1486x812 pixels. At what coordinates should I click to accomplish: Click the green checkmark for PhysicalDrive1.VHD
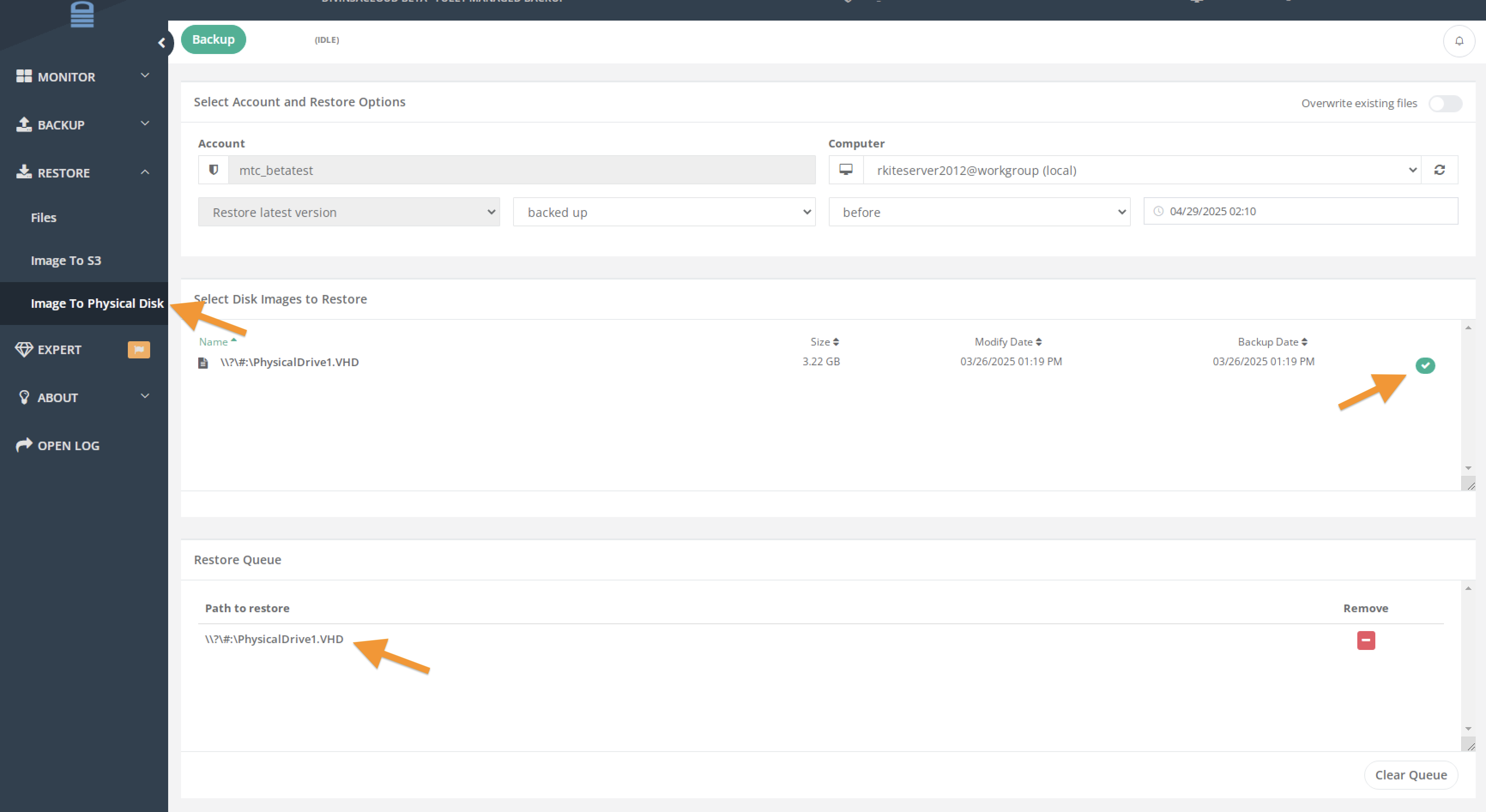point(1425,365)
